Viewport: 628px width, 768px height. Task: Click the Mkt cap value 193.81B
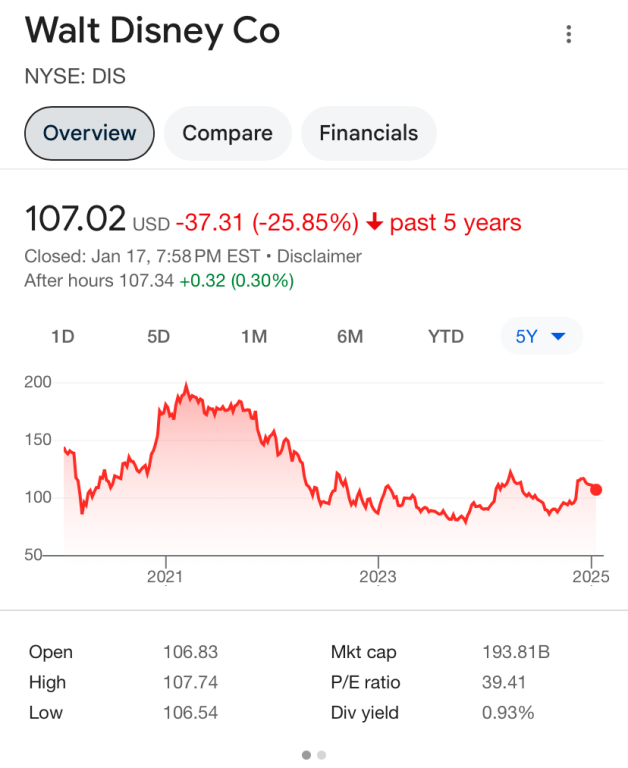[515, 652]
